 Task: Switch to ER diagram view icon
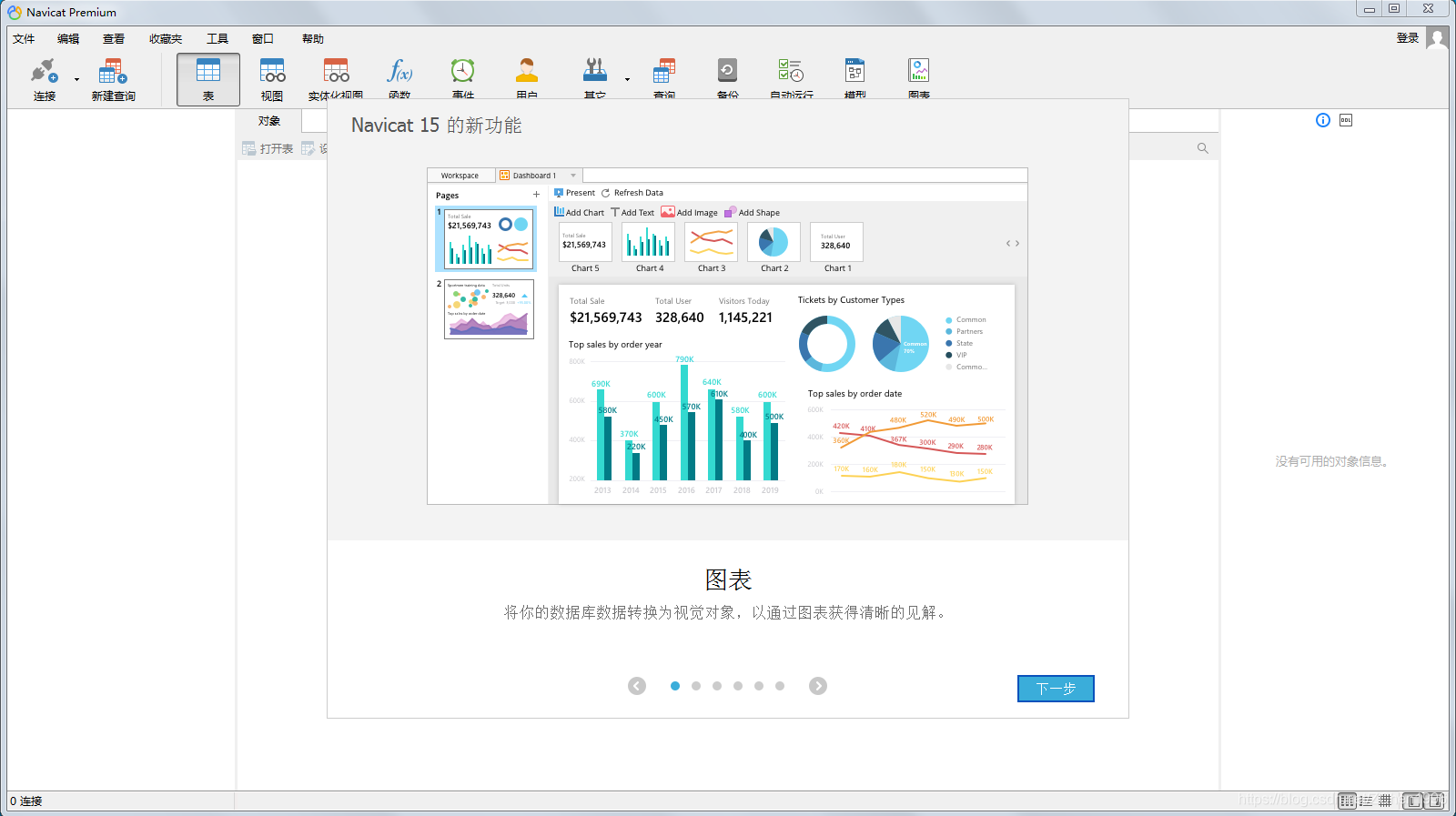pyautogui.click(x=1385, y=801)
